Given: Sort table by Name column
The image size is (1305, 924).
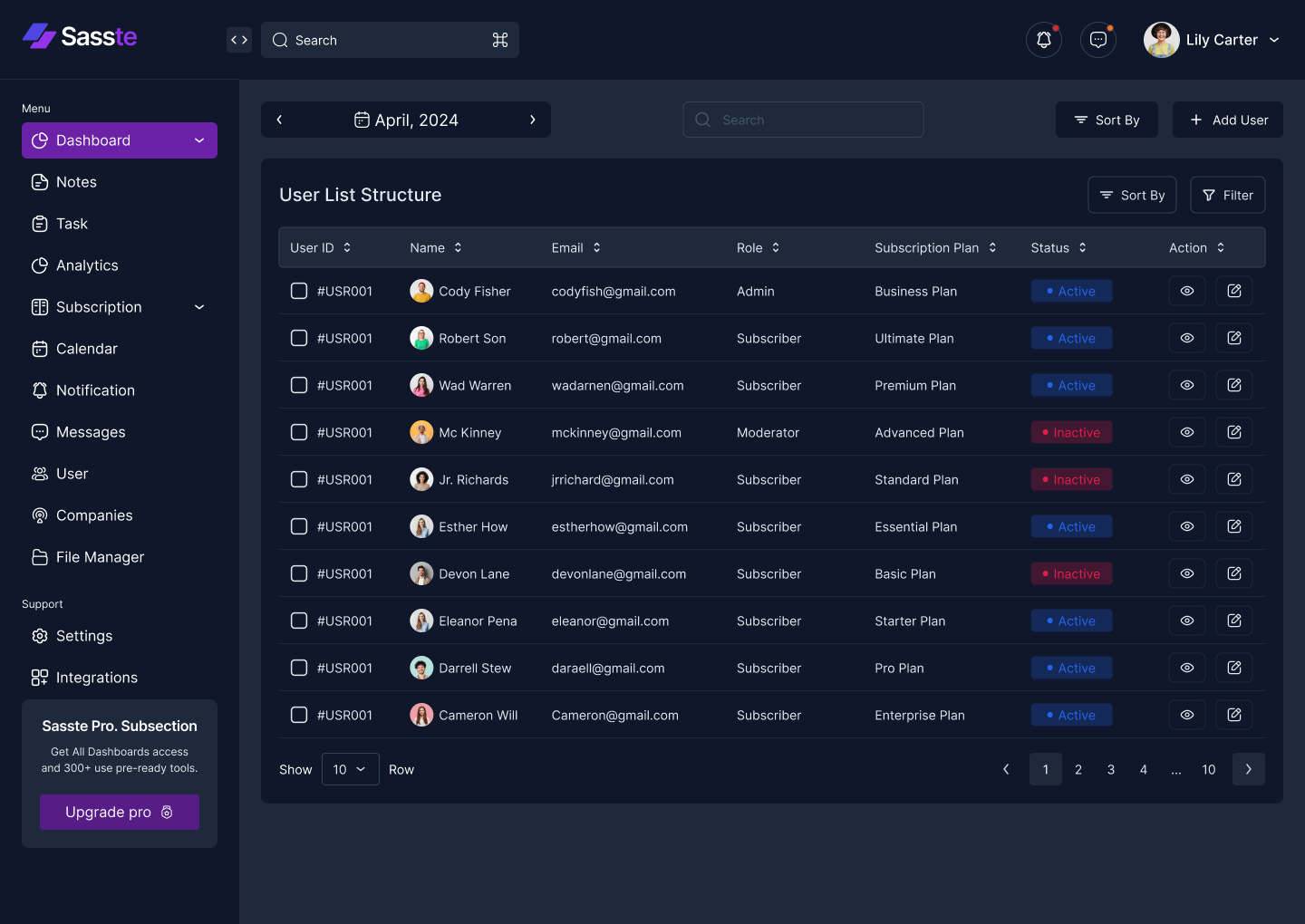Looking at the screenshot, I should pos(458,247).
